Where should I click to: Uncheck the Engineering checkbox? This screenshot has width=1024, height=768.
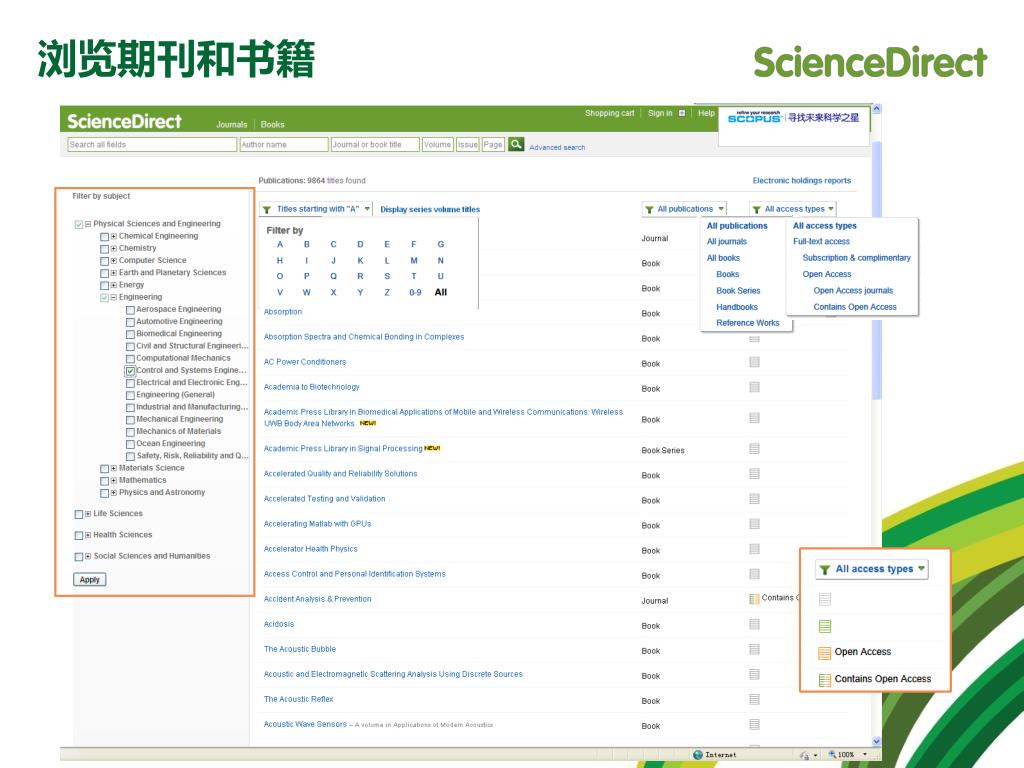[x=104, y=298]
